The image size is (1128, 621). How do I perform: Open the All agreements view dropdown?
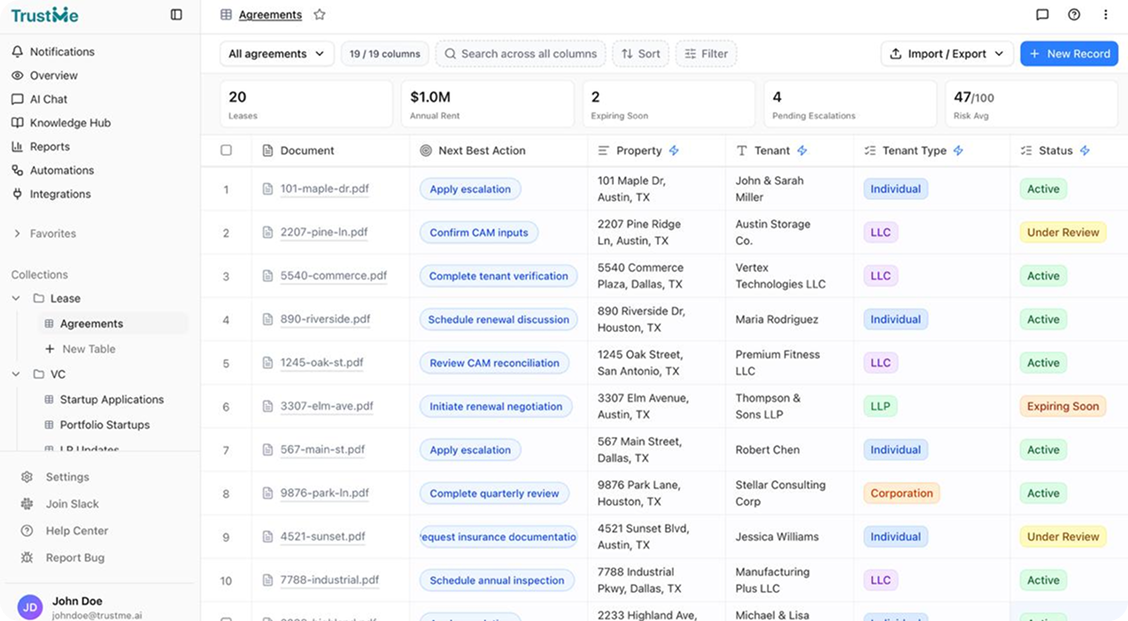[277, 54]
